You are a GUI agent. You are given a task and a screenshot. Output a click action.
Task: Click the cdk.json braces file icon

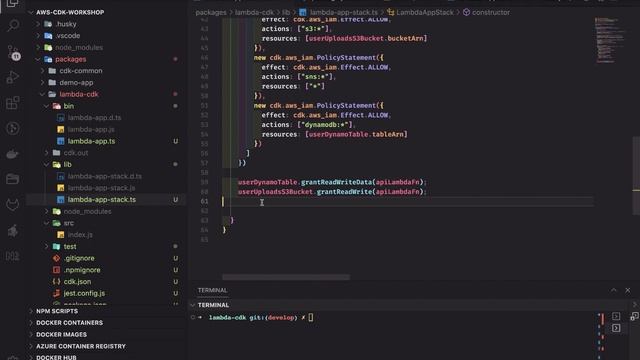(x=56, y=282)
